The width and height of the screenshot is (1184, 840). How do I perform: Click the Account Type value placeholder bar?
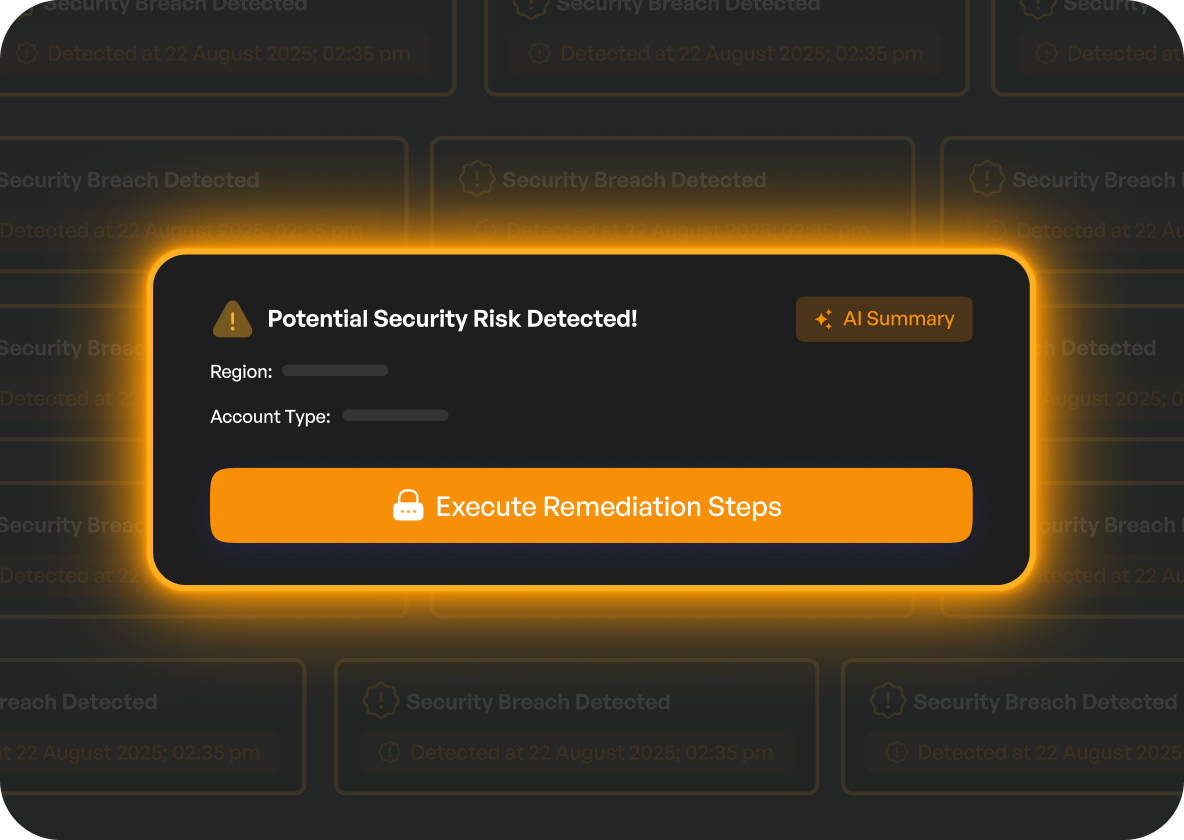point(395,416)
